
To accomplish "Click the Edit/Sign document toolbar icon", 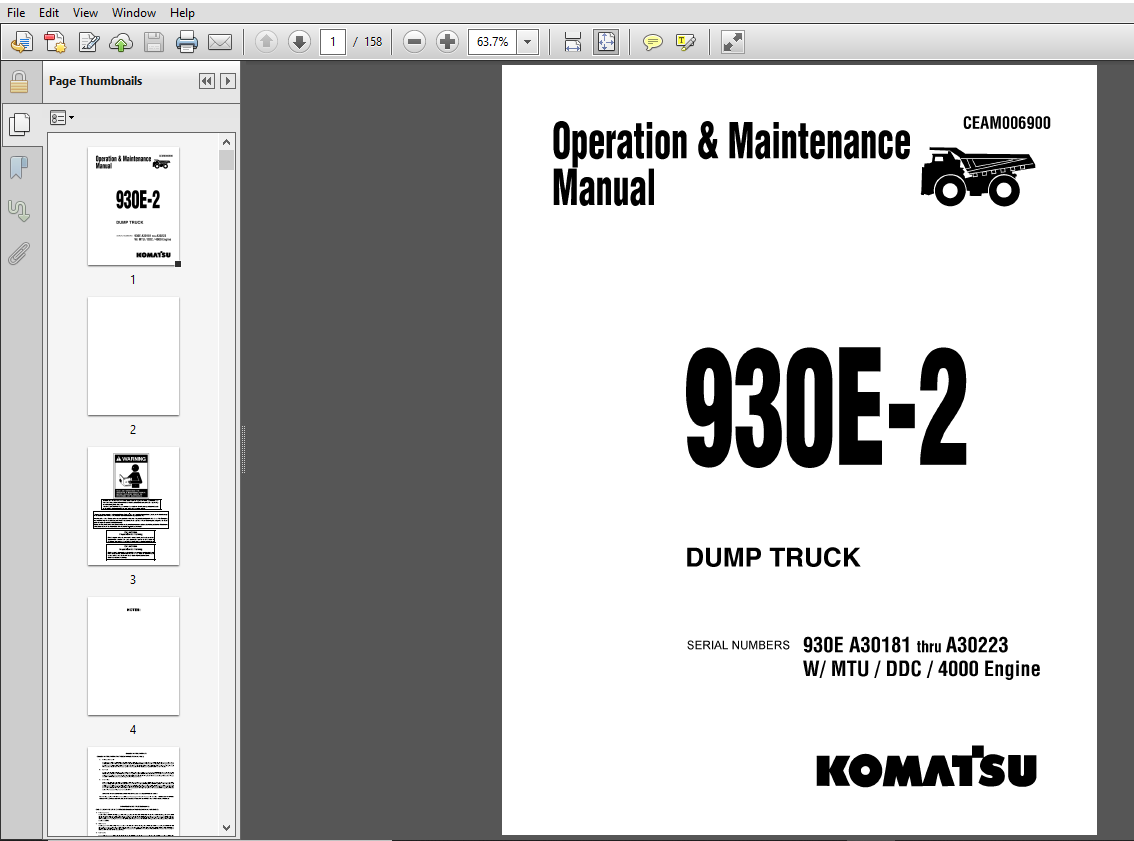I will pyautogui.click(x=88, y=42).
